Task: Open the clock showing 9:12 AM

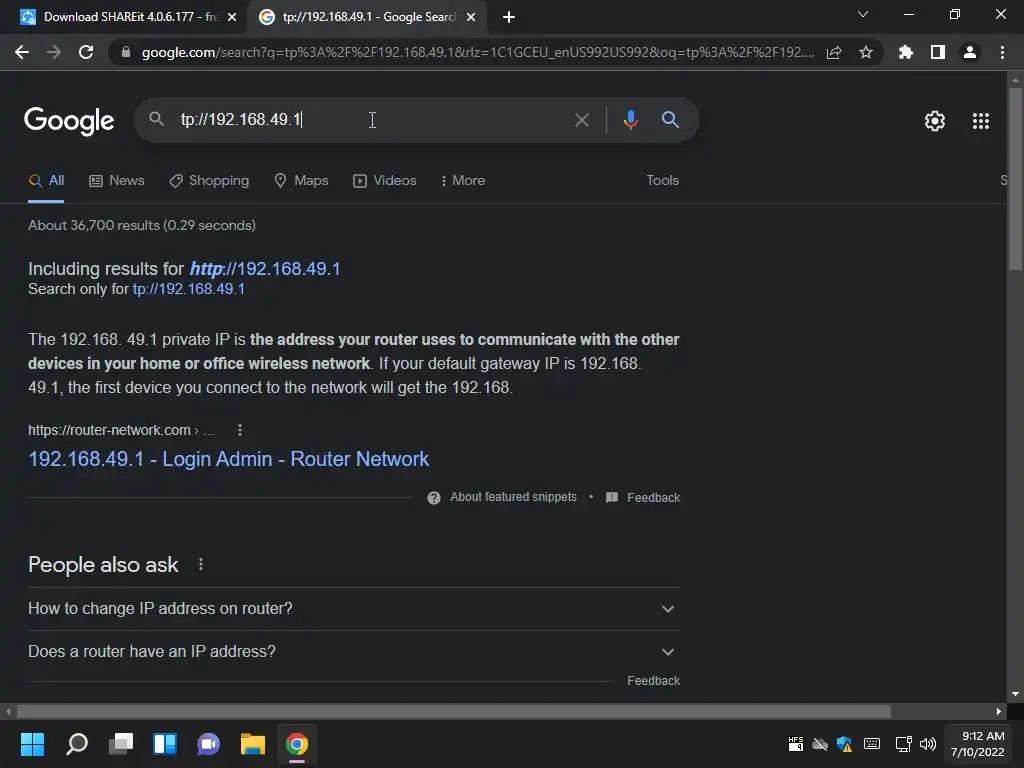Action: pos(978,744)
